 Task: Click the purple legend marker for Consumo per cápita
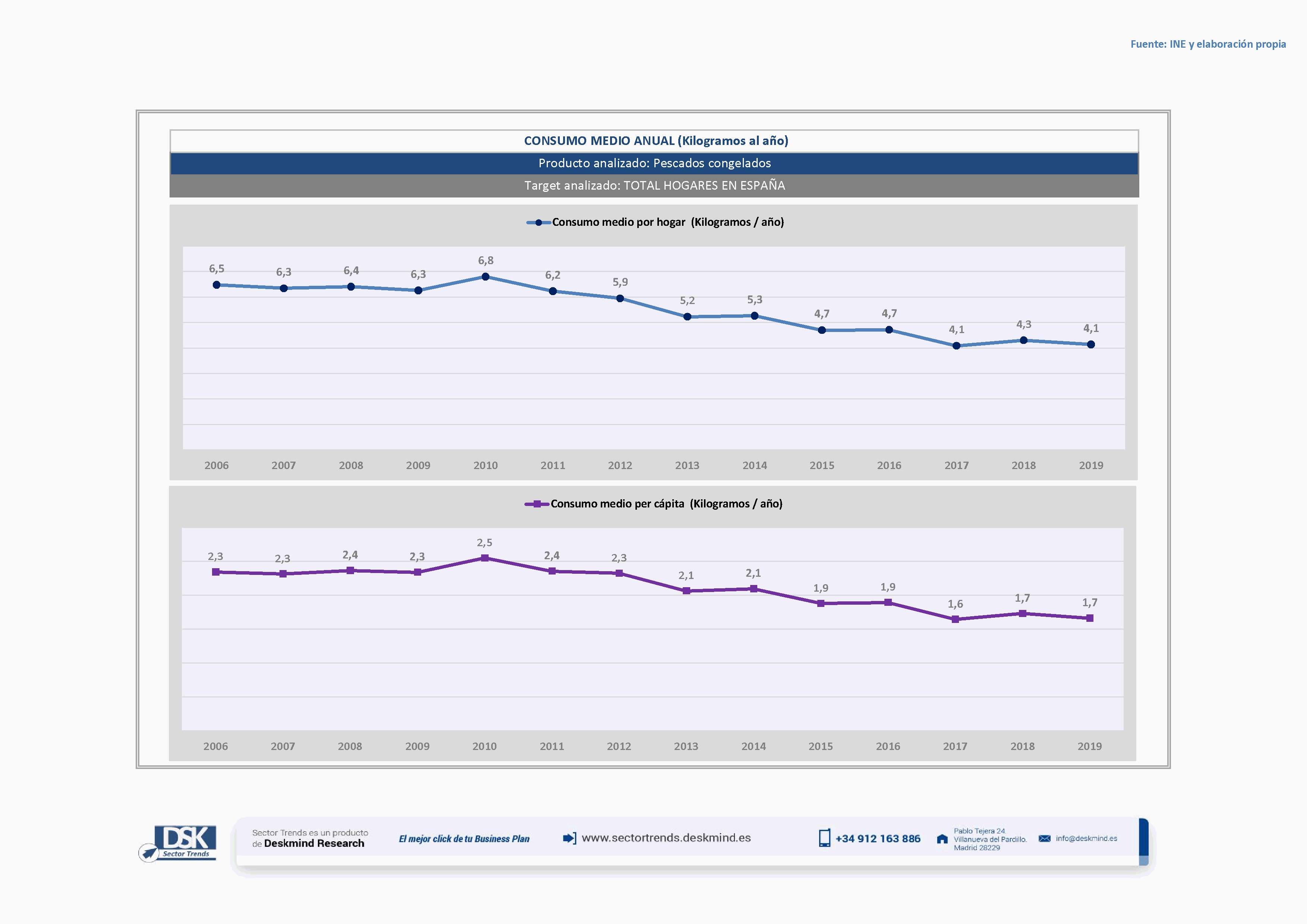click(537, 504)
